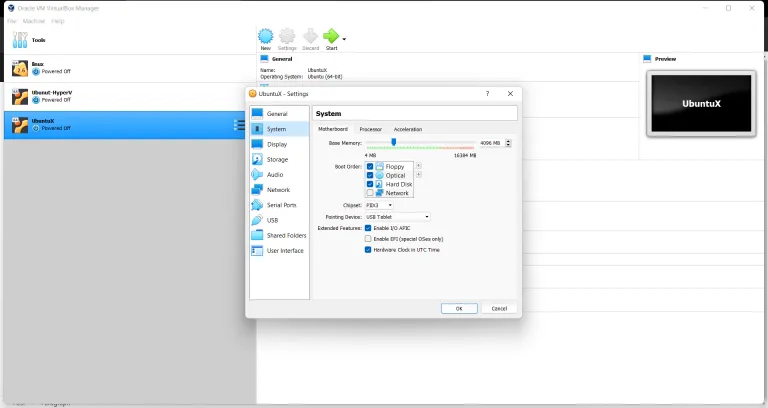
Task: Click the Base Memory value field
Action: point(491,143)
